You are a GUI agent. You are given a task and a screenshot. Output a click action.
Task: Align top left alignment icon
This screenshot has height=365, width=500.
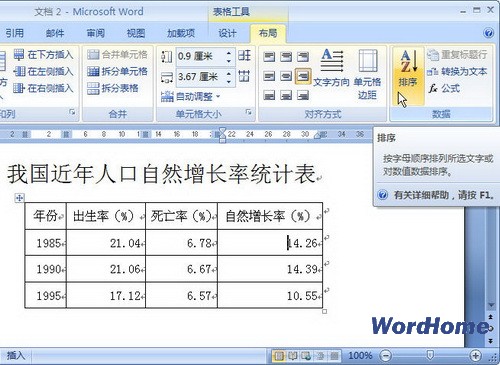[269, 57]
